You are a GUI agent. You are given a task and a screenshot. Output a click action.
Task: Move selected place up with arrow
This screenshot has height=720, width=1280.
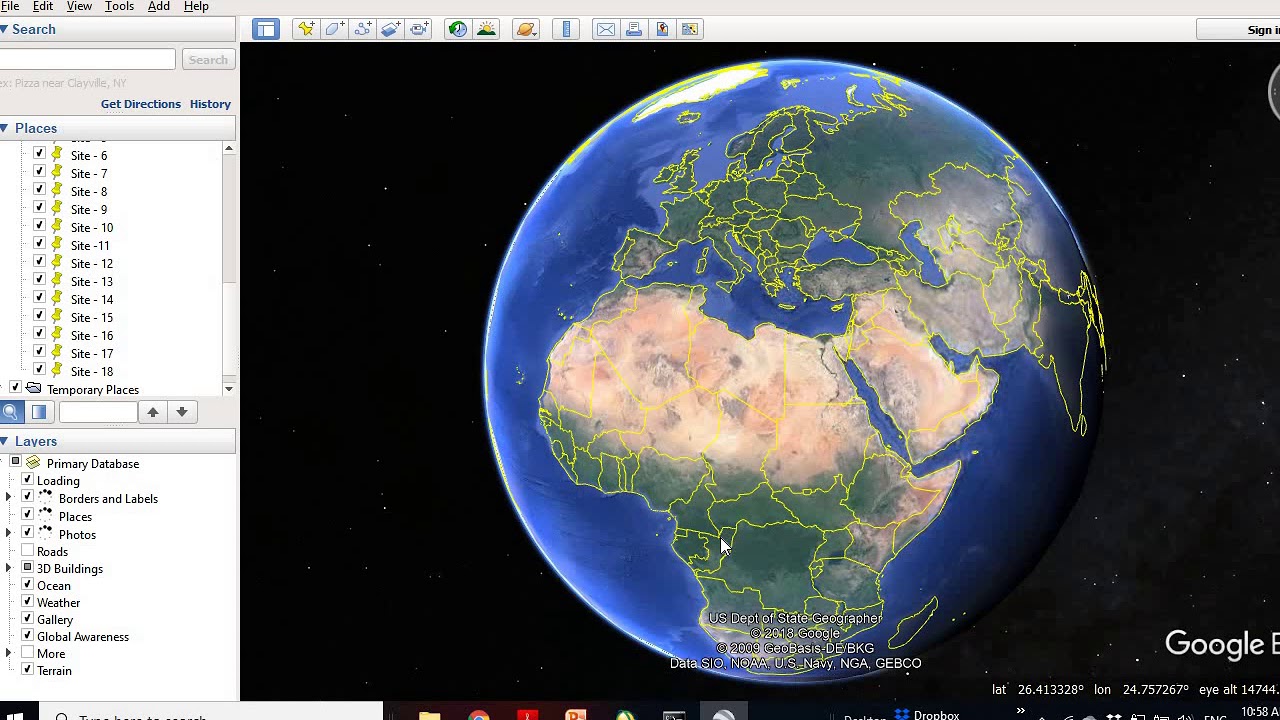click(153, 412)
